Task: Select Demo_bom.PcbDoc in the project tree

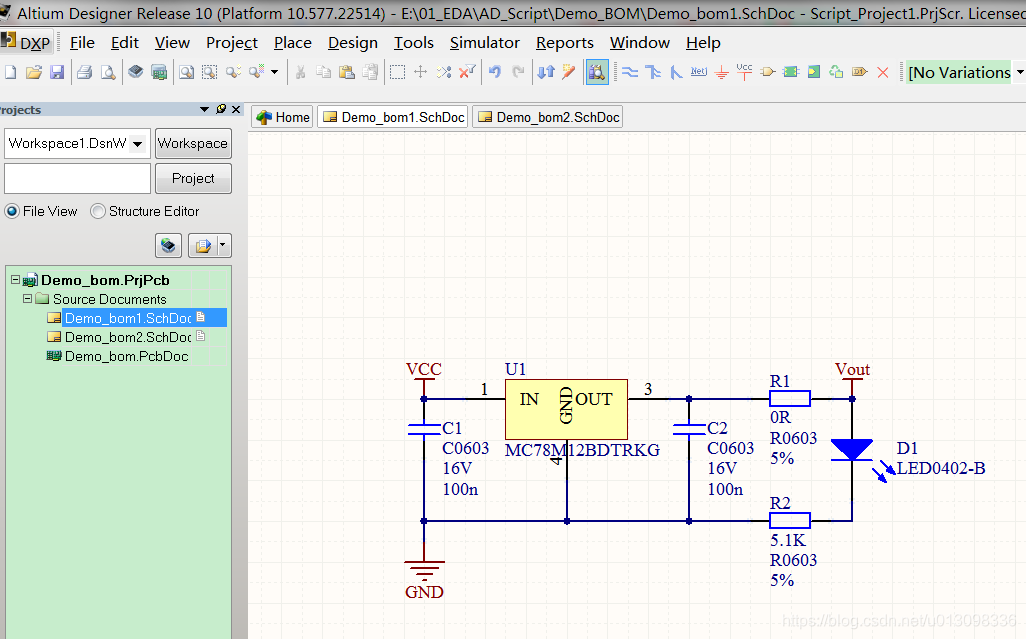Action: [x=126, y=356]
